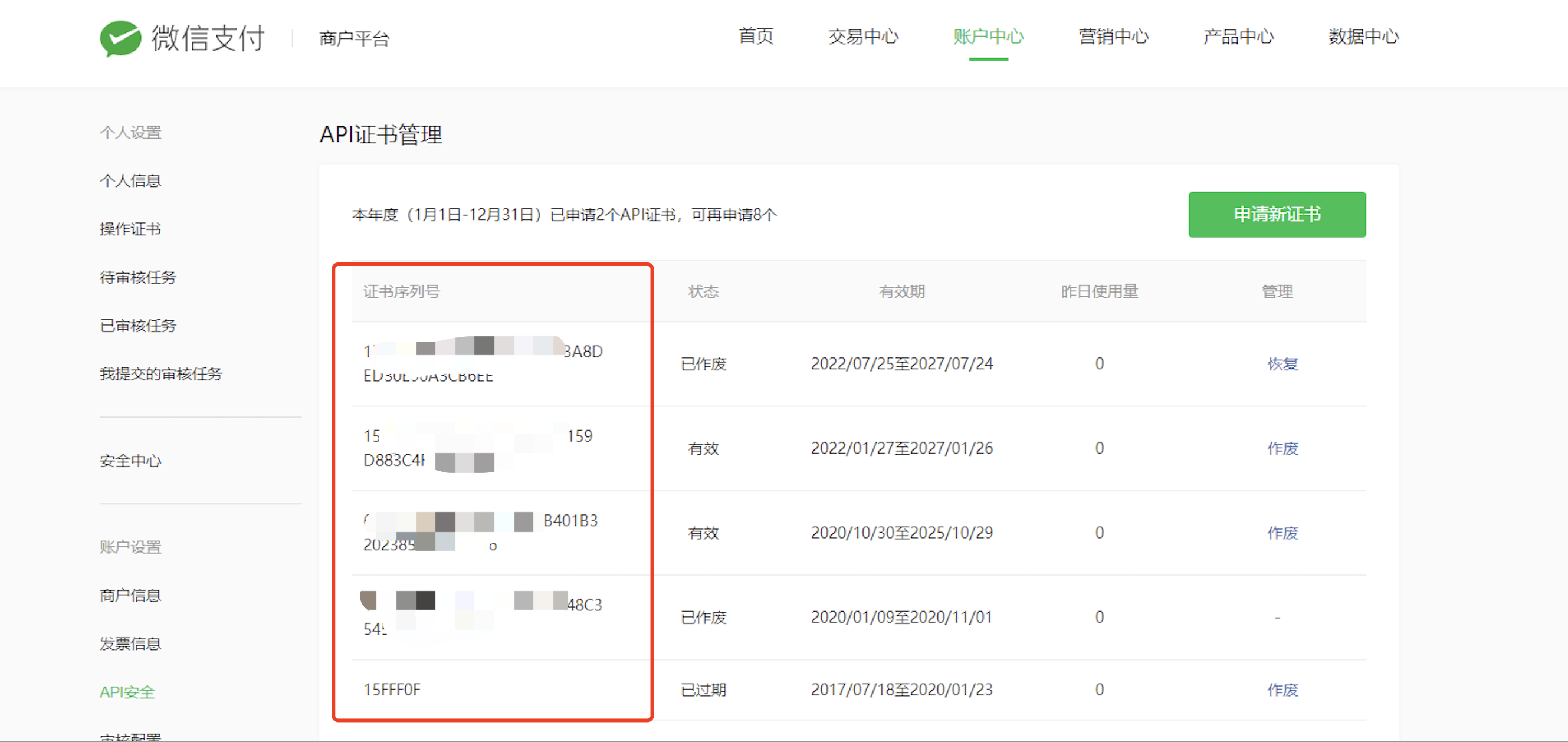This screenshot has height=742, width=1568.
Task: Select API安全 in the sidebar
Action: (127, 692)
